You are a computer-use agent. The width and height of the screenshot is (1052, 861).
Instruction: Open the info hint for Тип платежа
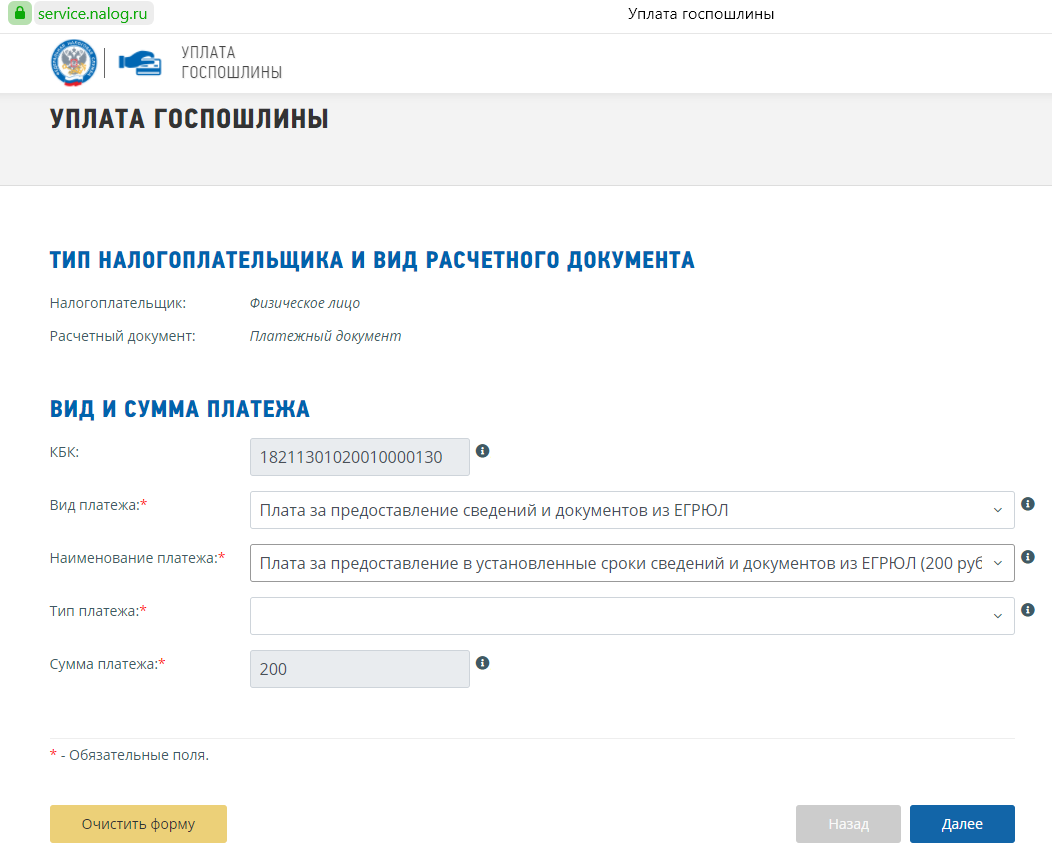click(x=1028, y=611)
